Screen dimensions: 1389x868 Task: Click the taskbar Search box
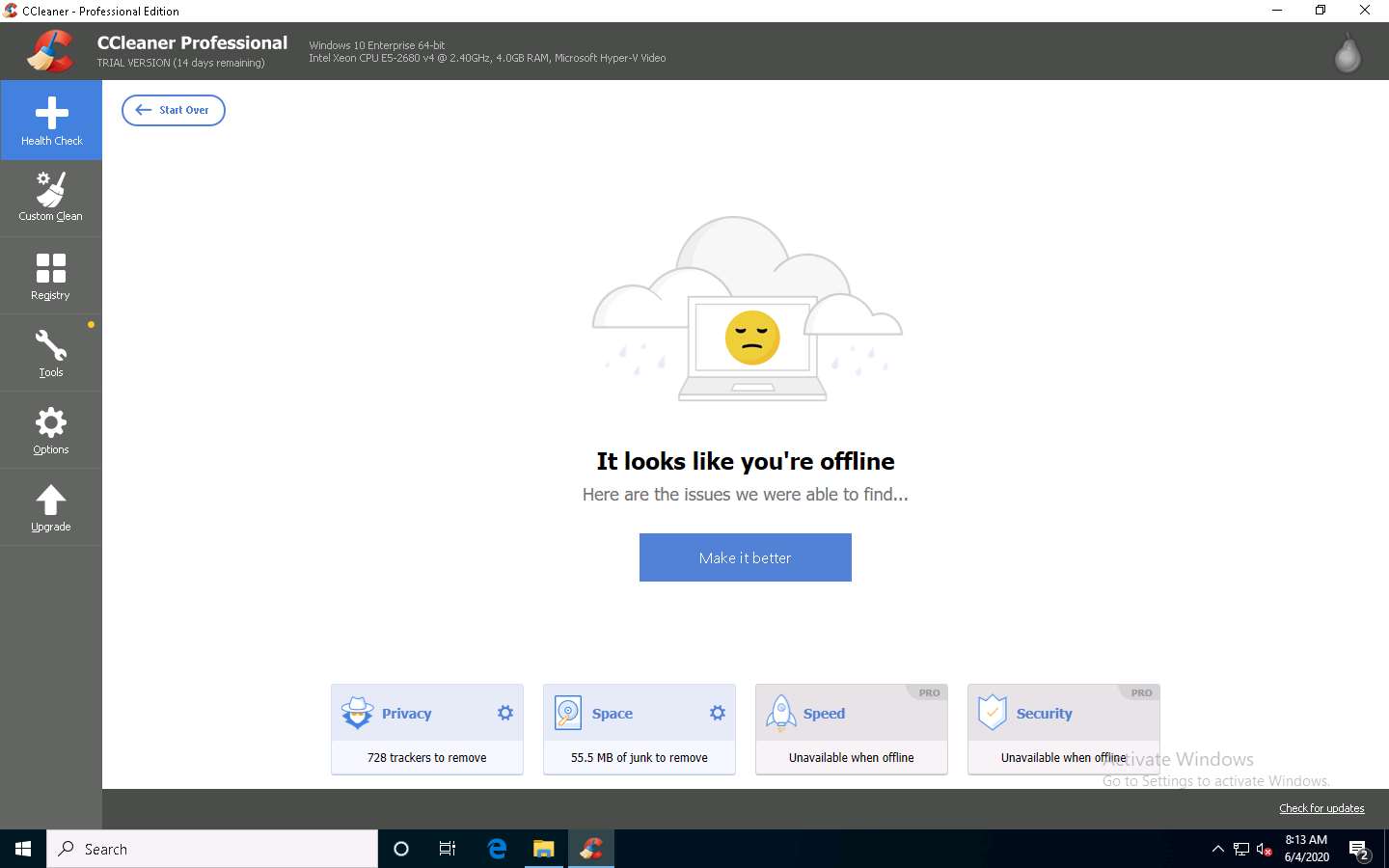click(x=212, y=849)
